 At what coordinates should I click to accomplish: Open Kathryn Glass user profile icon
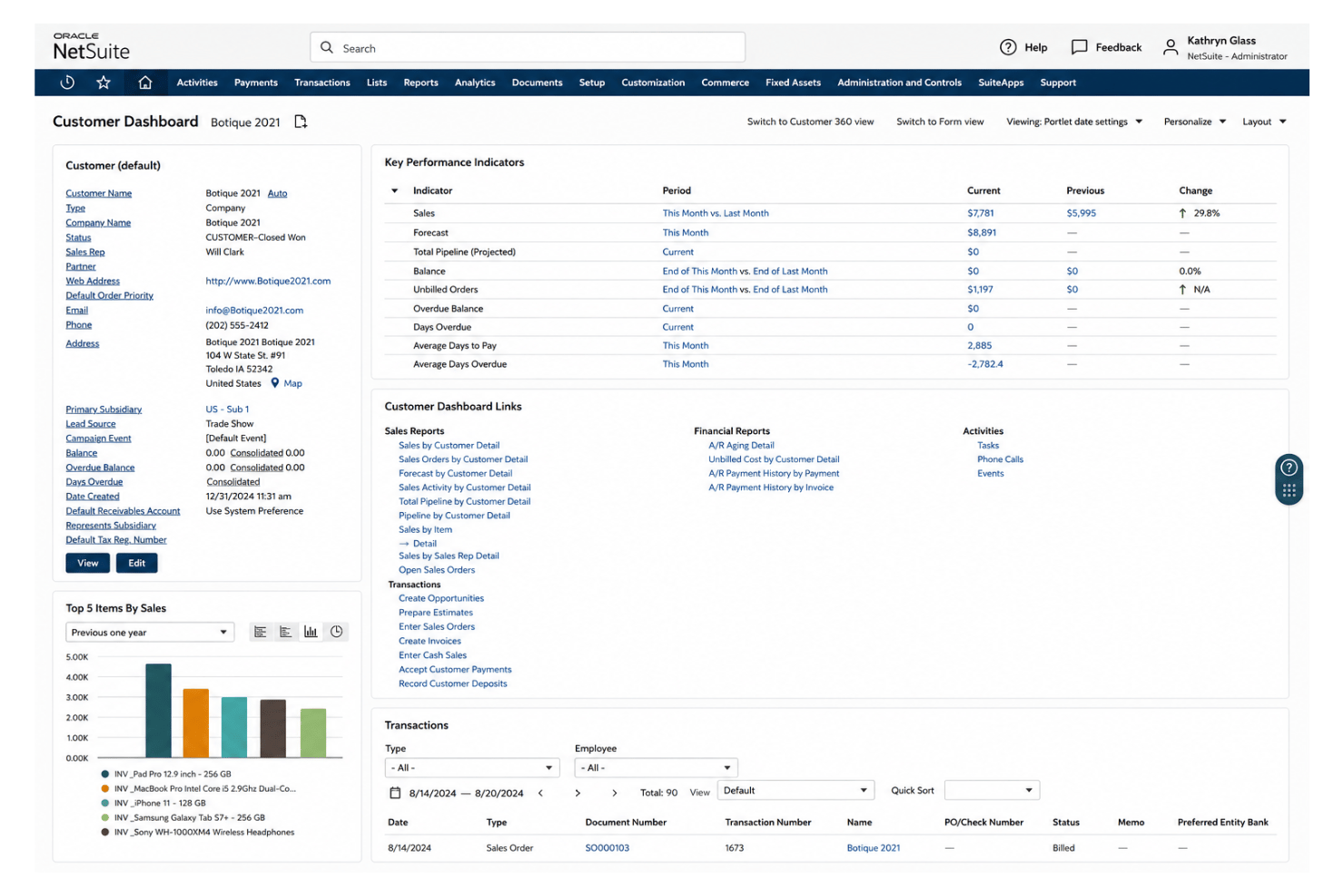click(1171, 47)
